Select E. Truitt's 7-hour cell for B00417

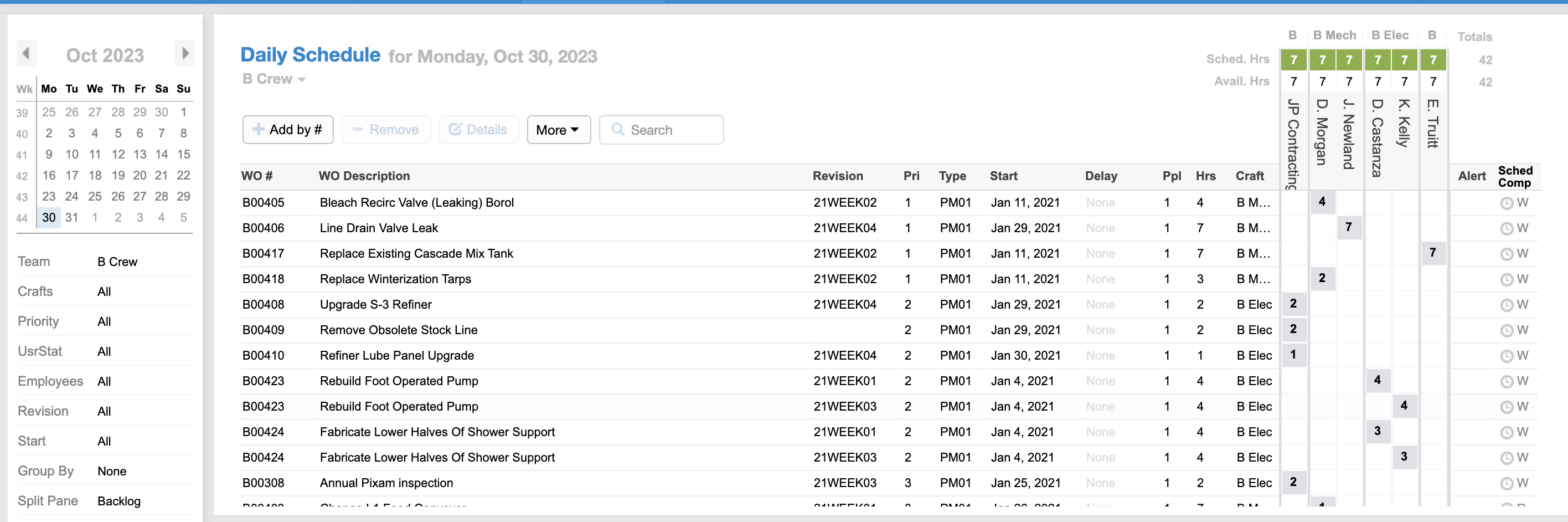coord(1432,253)
